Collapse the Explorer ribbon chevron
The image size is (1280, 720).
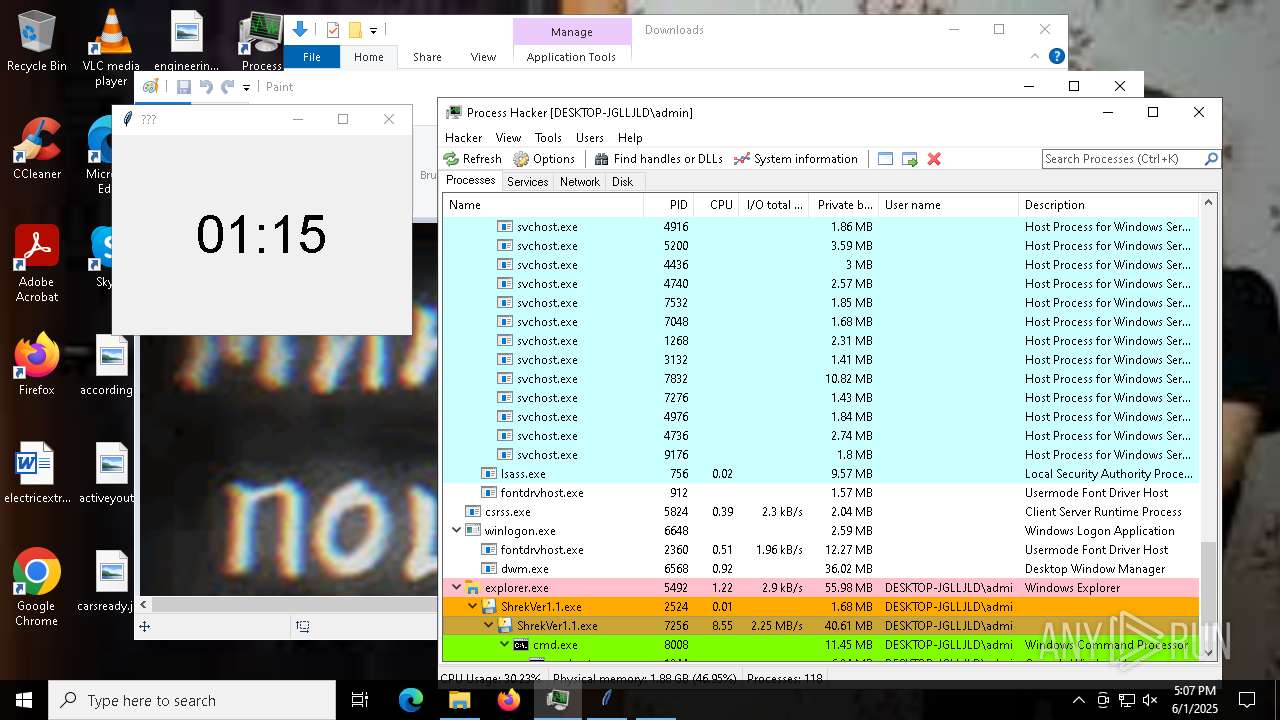pyautogui.click(x=1035, y=57)
